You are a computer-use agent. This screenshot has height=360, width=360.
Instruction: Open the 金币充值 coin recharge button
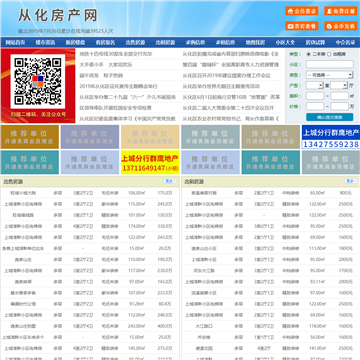(x=341, y=26)
